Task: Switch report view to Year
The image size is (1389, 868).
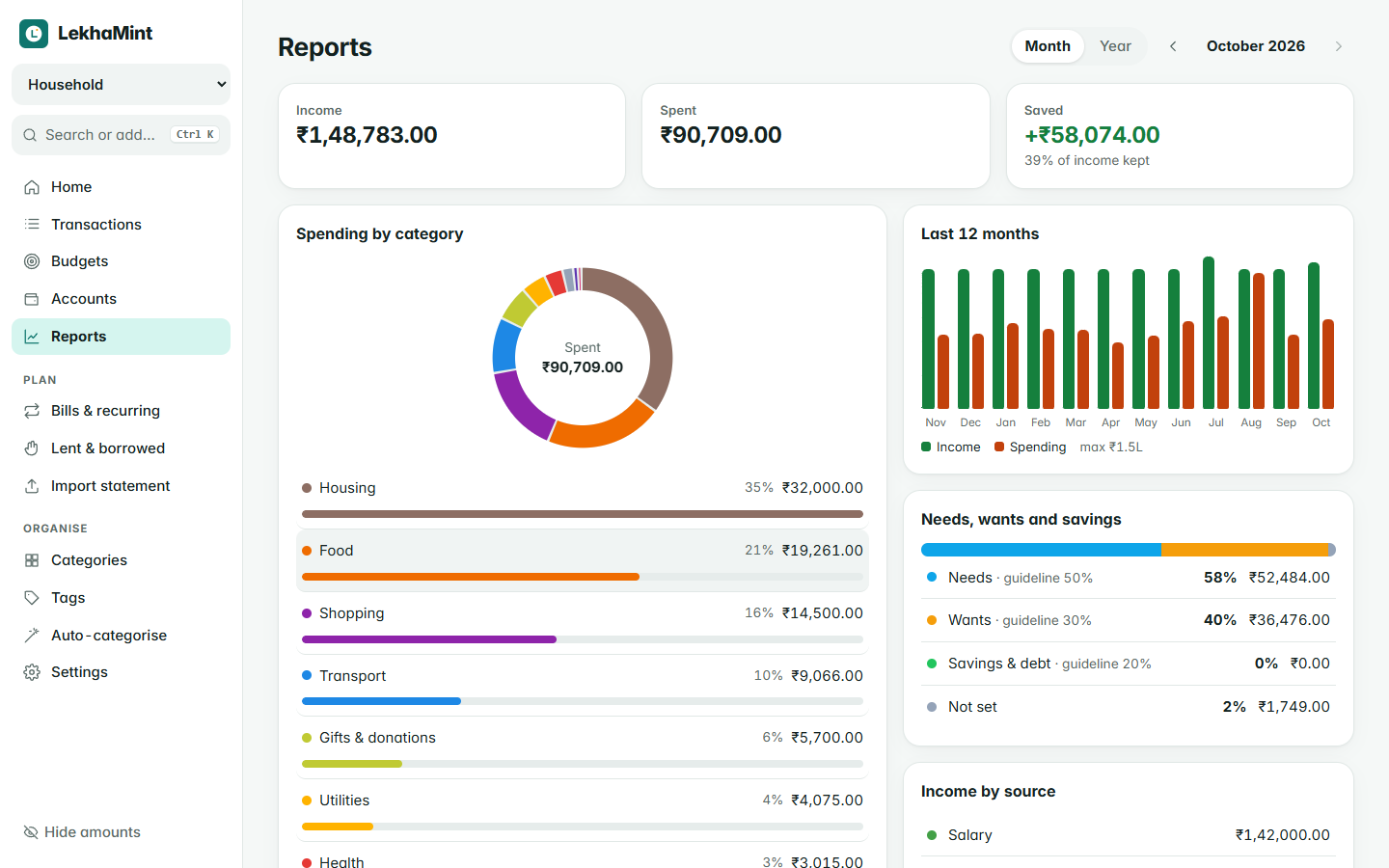Action: click(1115, 46)
